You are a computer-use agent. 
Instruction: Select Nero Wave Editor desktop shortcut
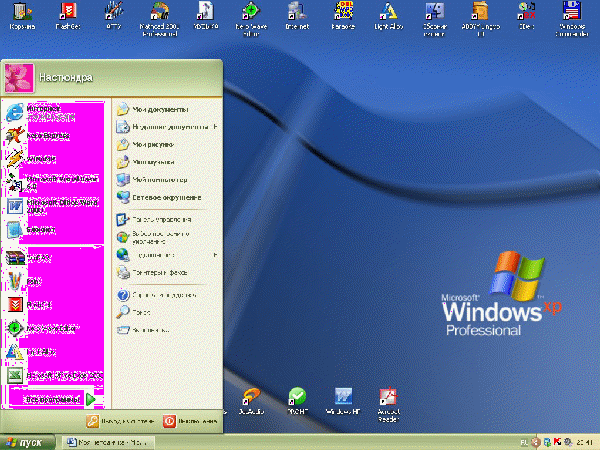[x=251, y=19]
